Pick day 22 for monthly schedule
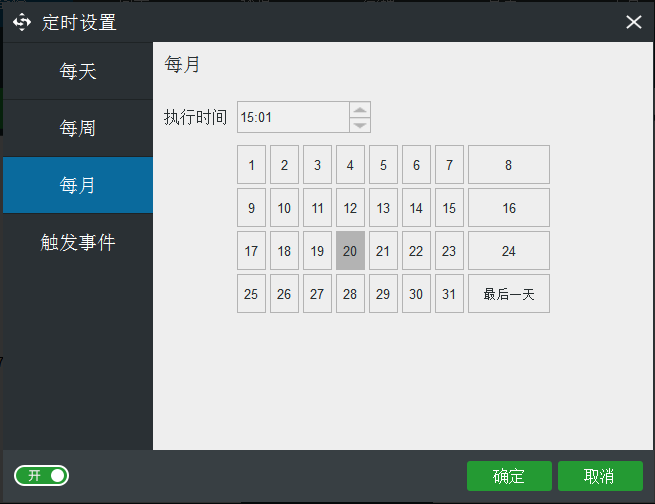Image resolution: width=655 pixels, height=504 pixels. click(416, 251)
